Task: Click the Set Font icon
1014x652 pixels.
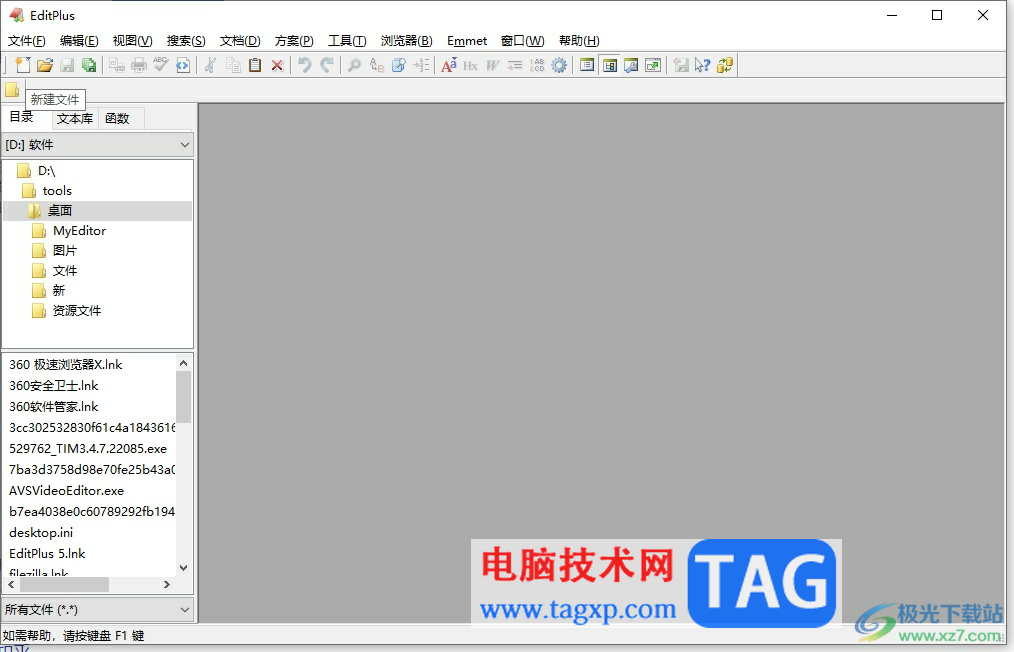Action: (449, 65)
